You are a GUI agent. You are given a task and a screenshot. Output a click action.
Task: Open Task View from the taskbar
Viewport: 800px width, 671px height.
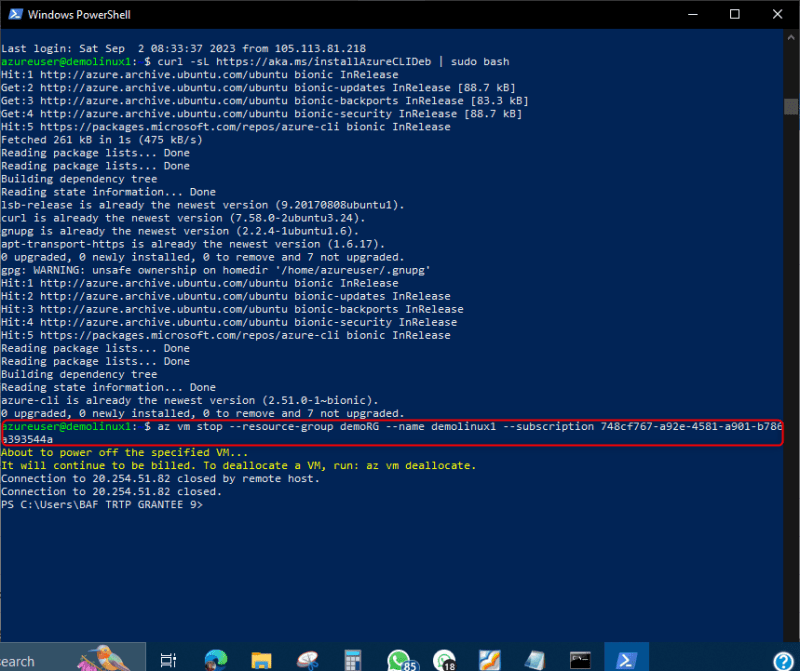click(x=168, y=660)
